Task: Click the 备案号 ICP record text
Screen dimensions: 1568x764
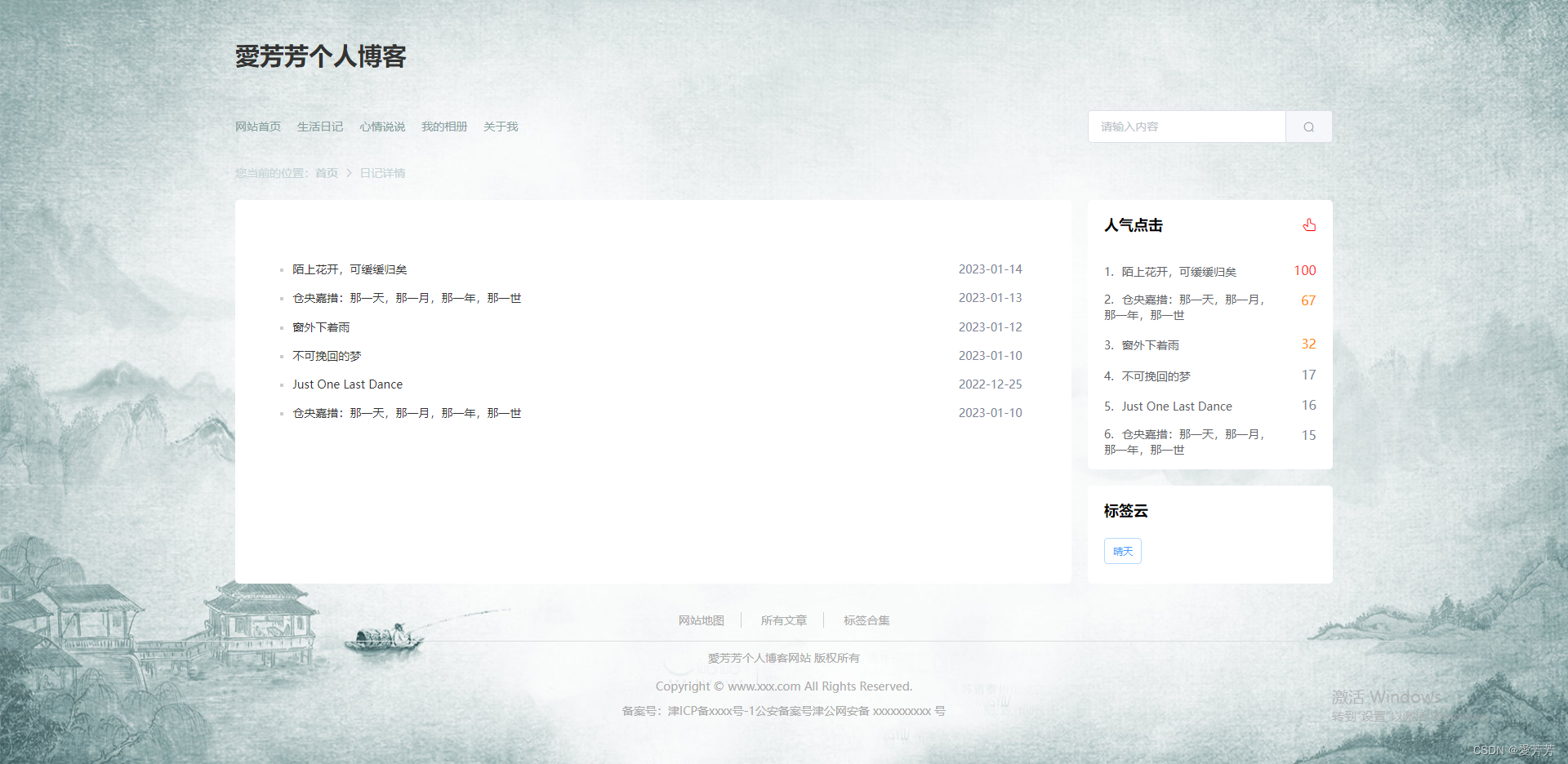Action: [784, 711]
